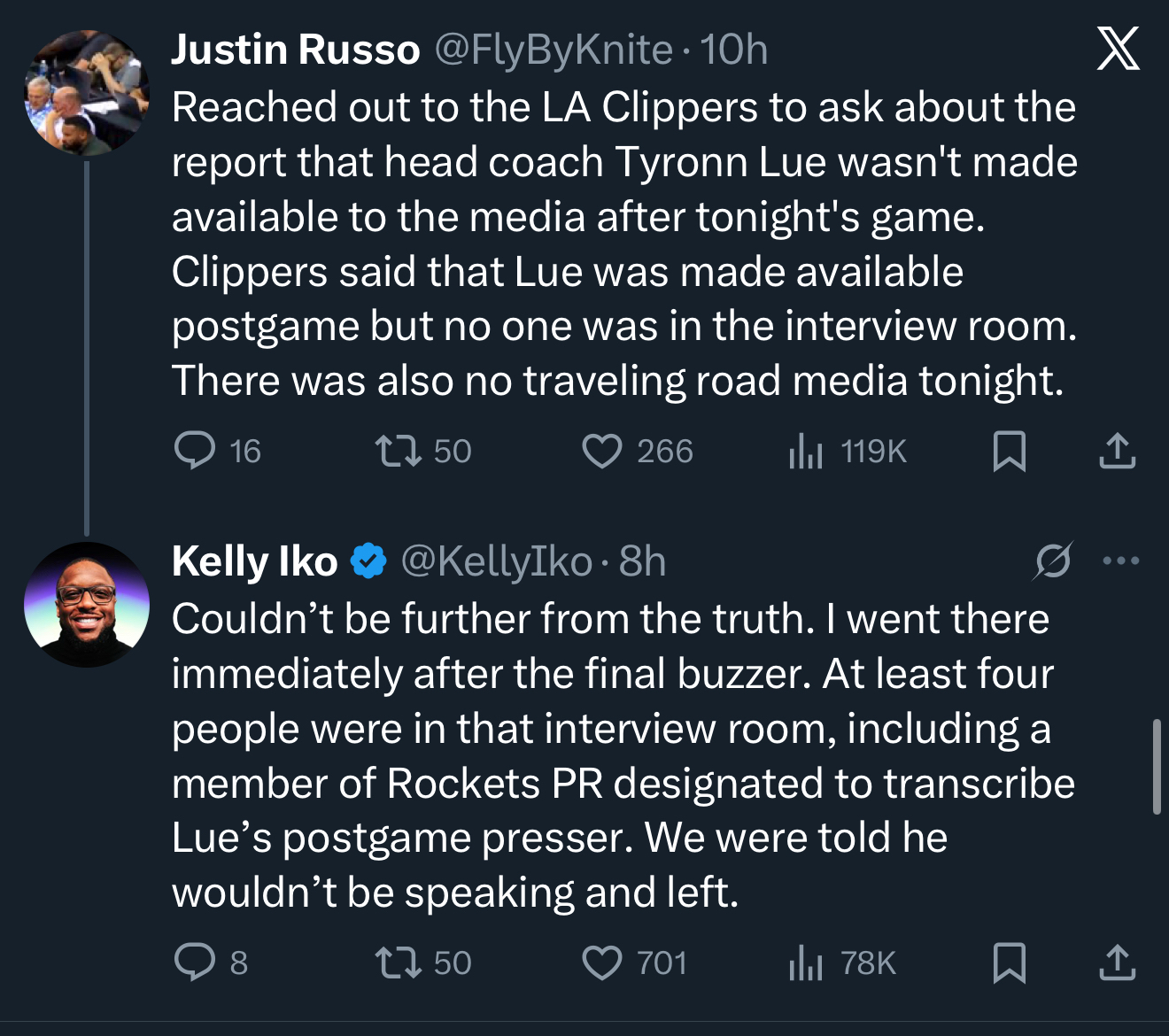Bookmark Justin Russo's tweet

1010,451
